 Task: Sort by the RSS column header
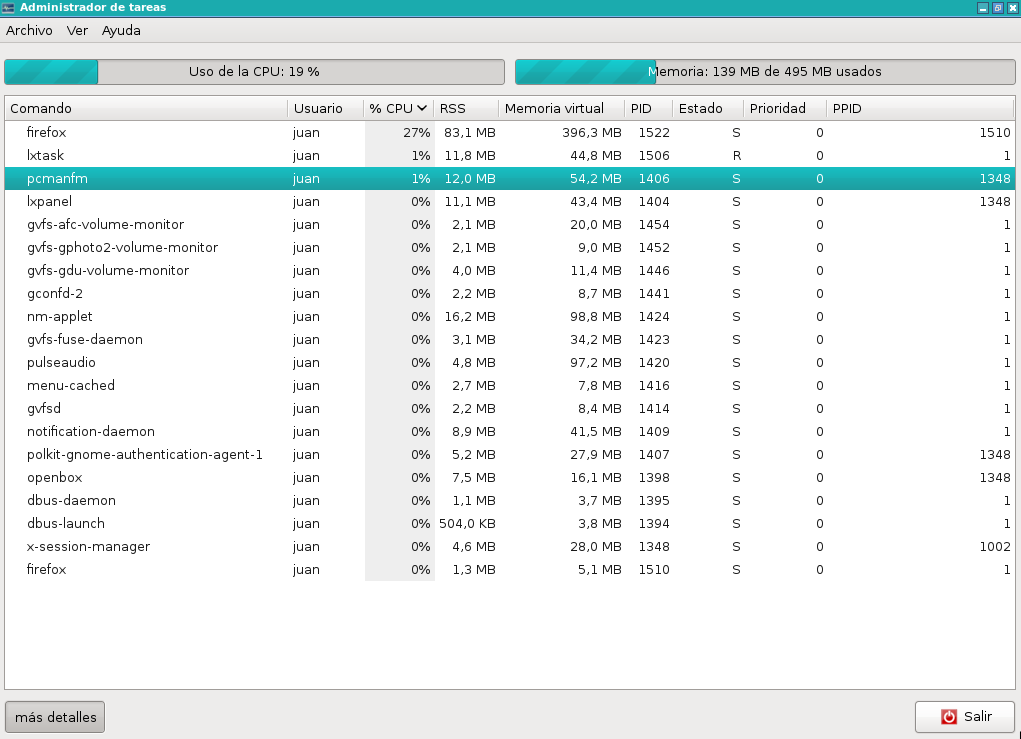466,109
